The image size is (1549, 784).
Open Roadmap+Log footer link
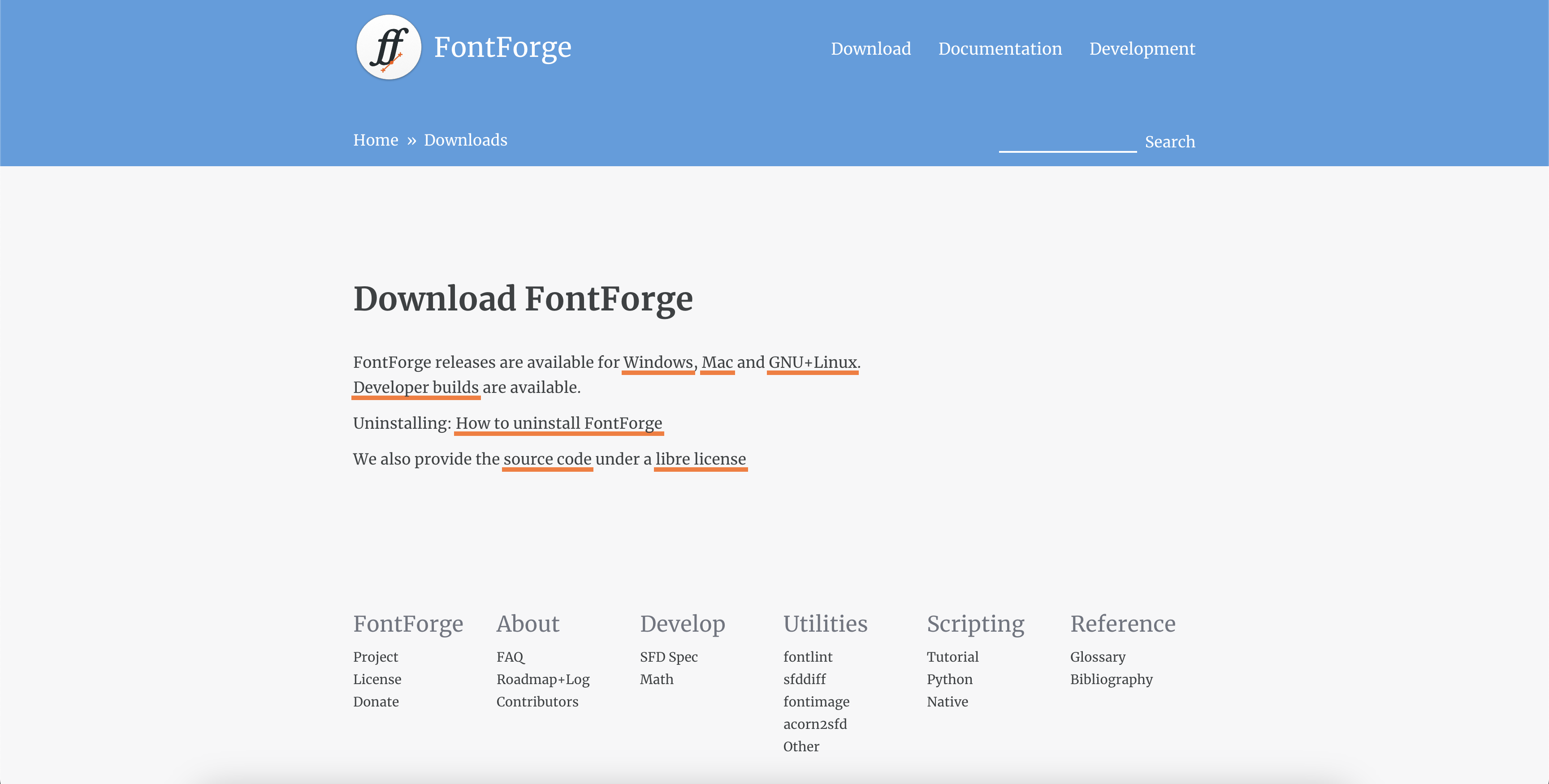click(543, 679)
